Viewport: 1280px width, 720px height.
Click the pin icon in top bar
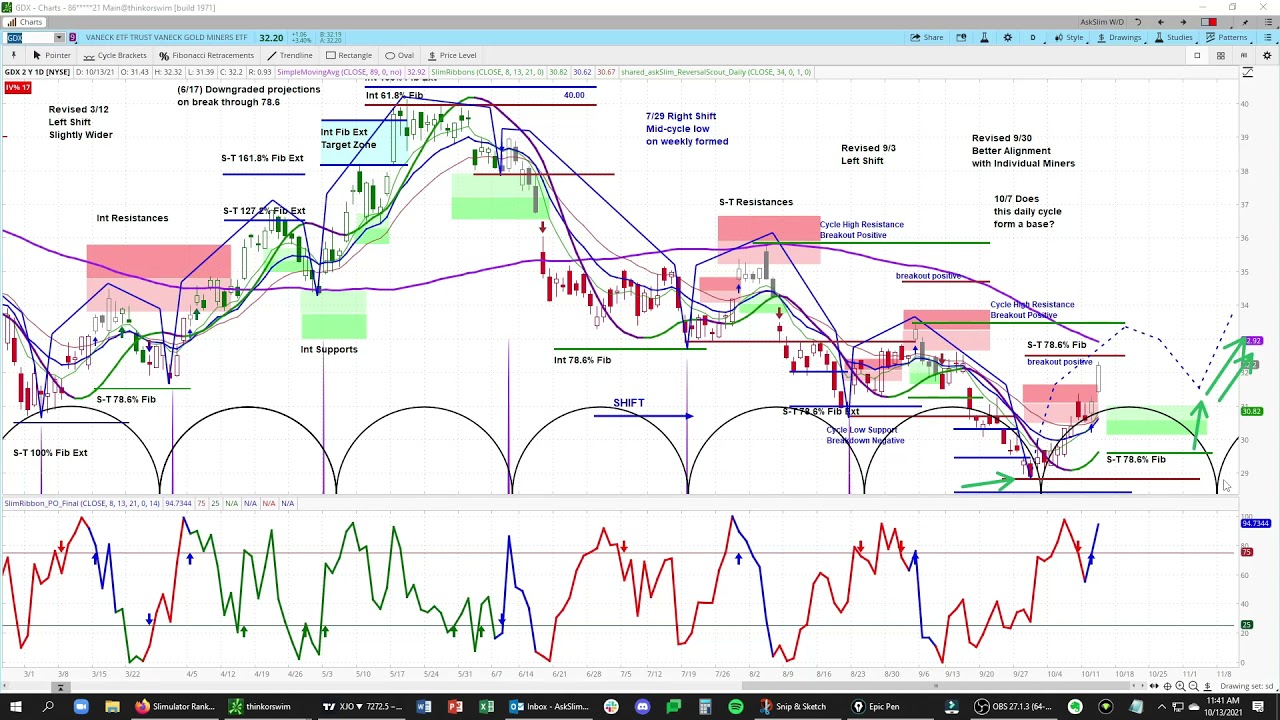click(x=1247, y=22)
